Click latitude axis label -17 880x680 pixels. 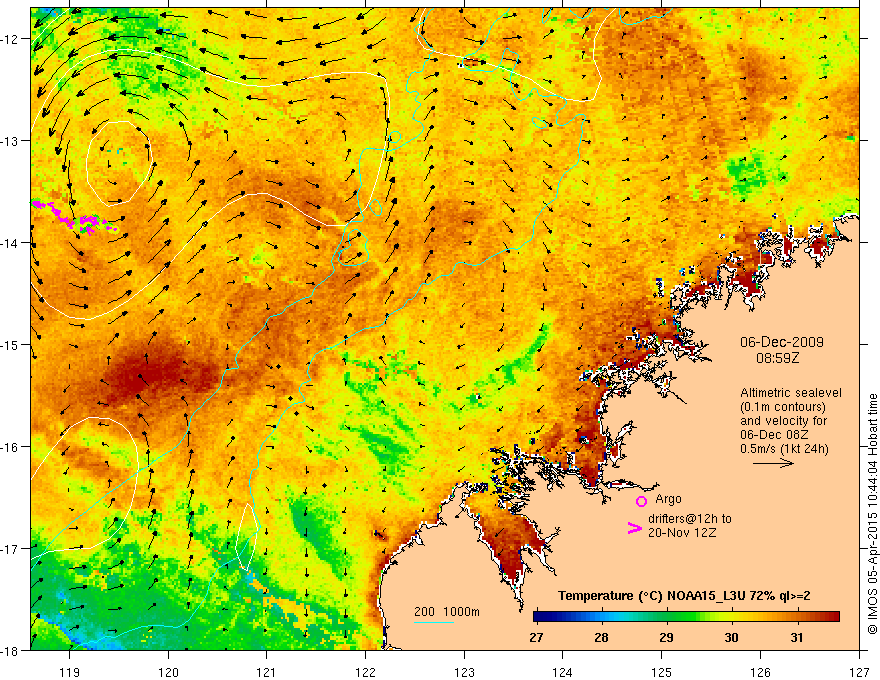[x=10, y=549]
